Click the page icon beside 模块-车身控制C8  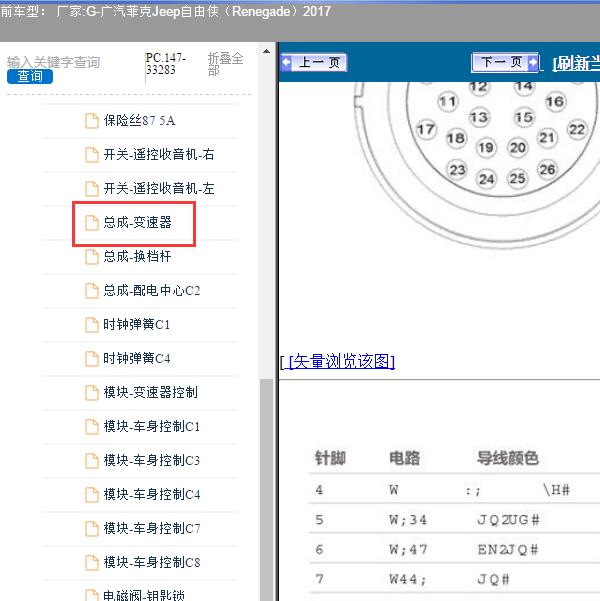[x=91, y=562]
